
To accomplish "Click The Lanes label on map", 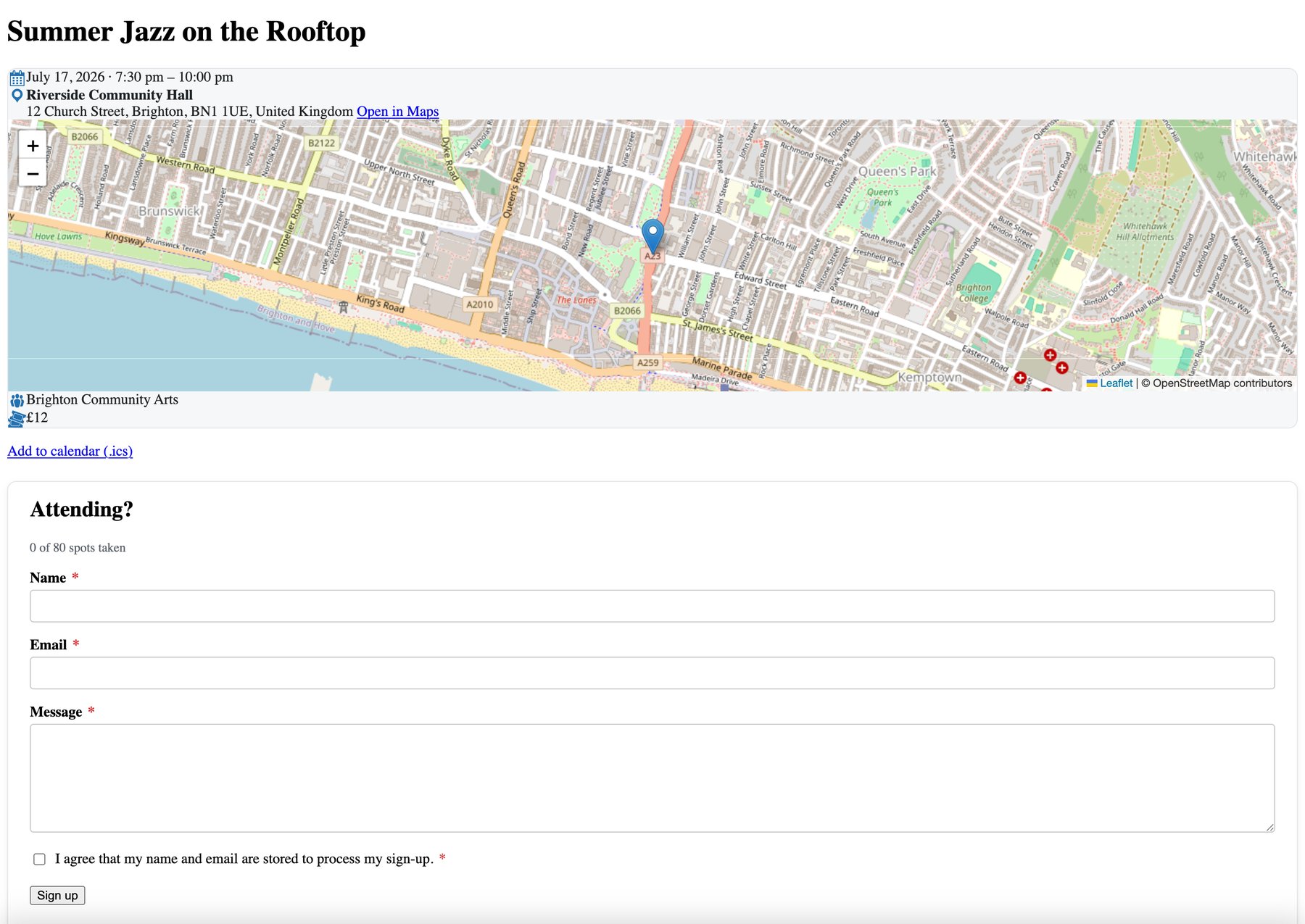I will tap(576, 300).
